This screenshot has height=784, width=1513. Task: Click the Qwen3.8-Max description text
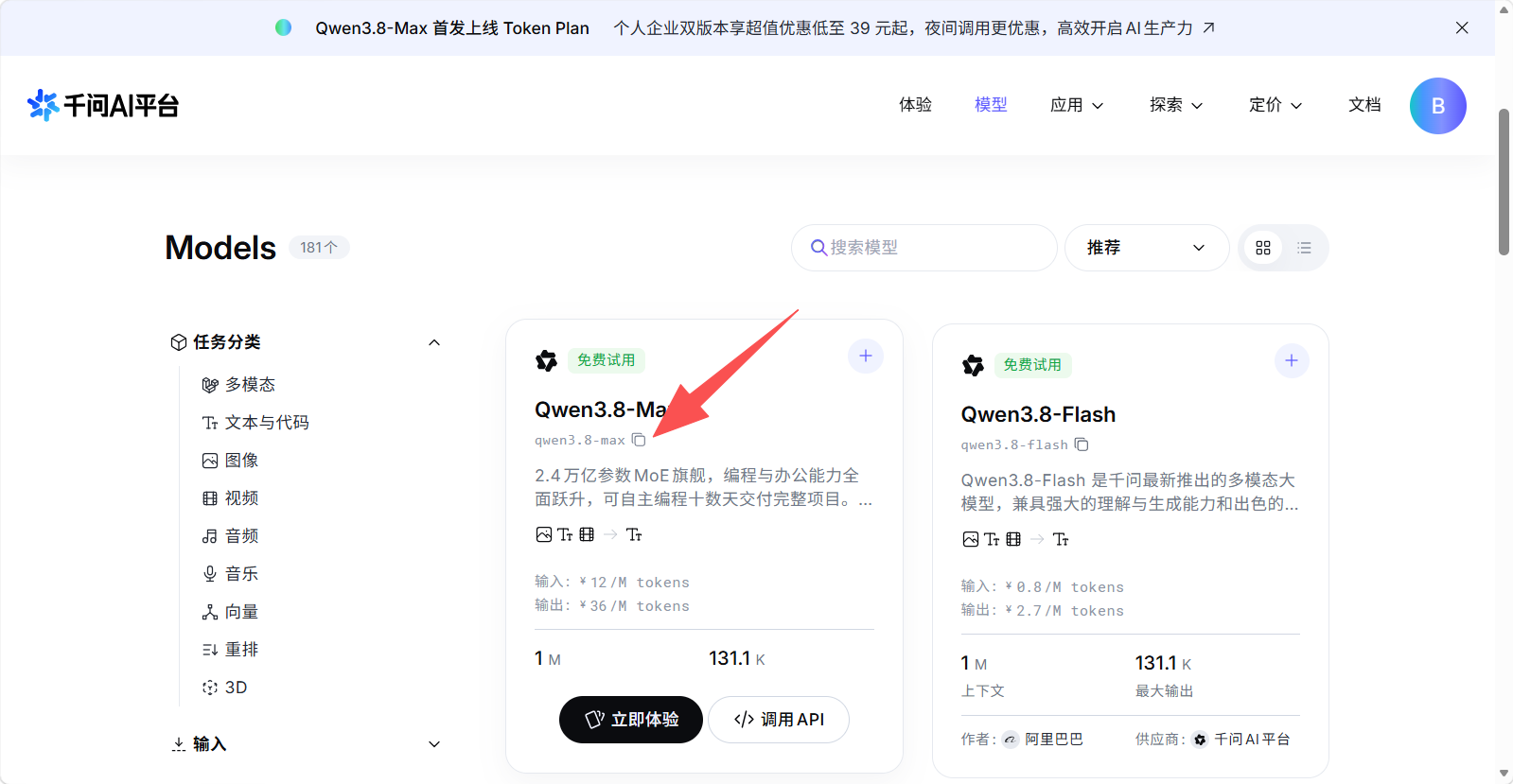pyautogui.click(x=703, y=487)
